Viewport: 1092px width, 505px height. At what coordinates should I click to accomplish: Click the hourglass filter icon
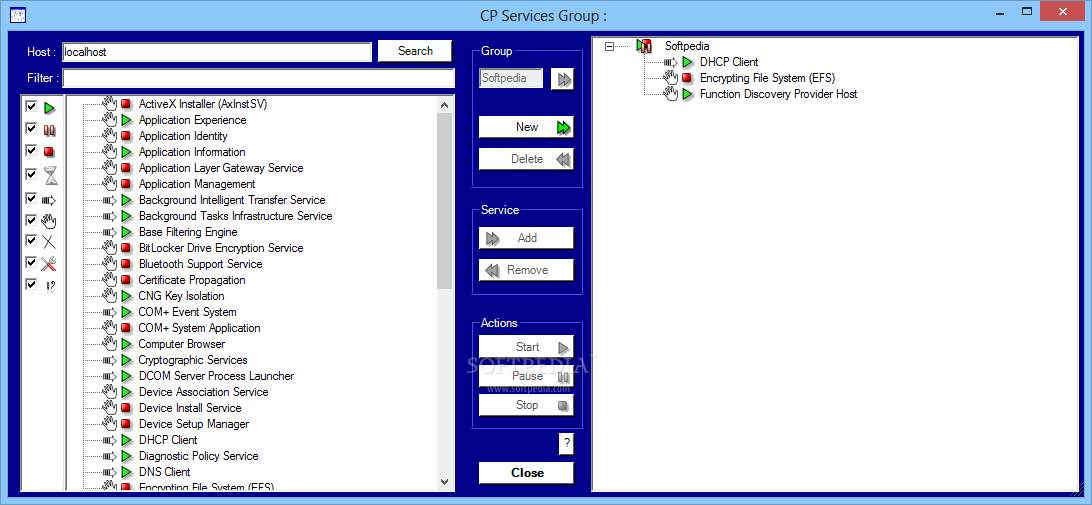(49, 176)
